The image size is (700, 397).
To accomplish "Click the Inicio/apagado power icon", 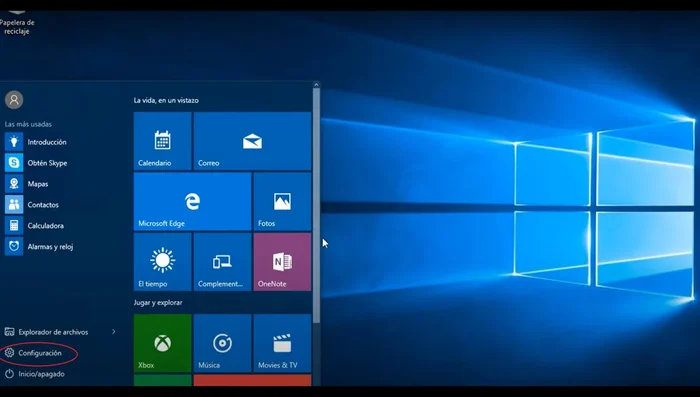I will (9, 374).
